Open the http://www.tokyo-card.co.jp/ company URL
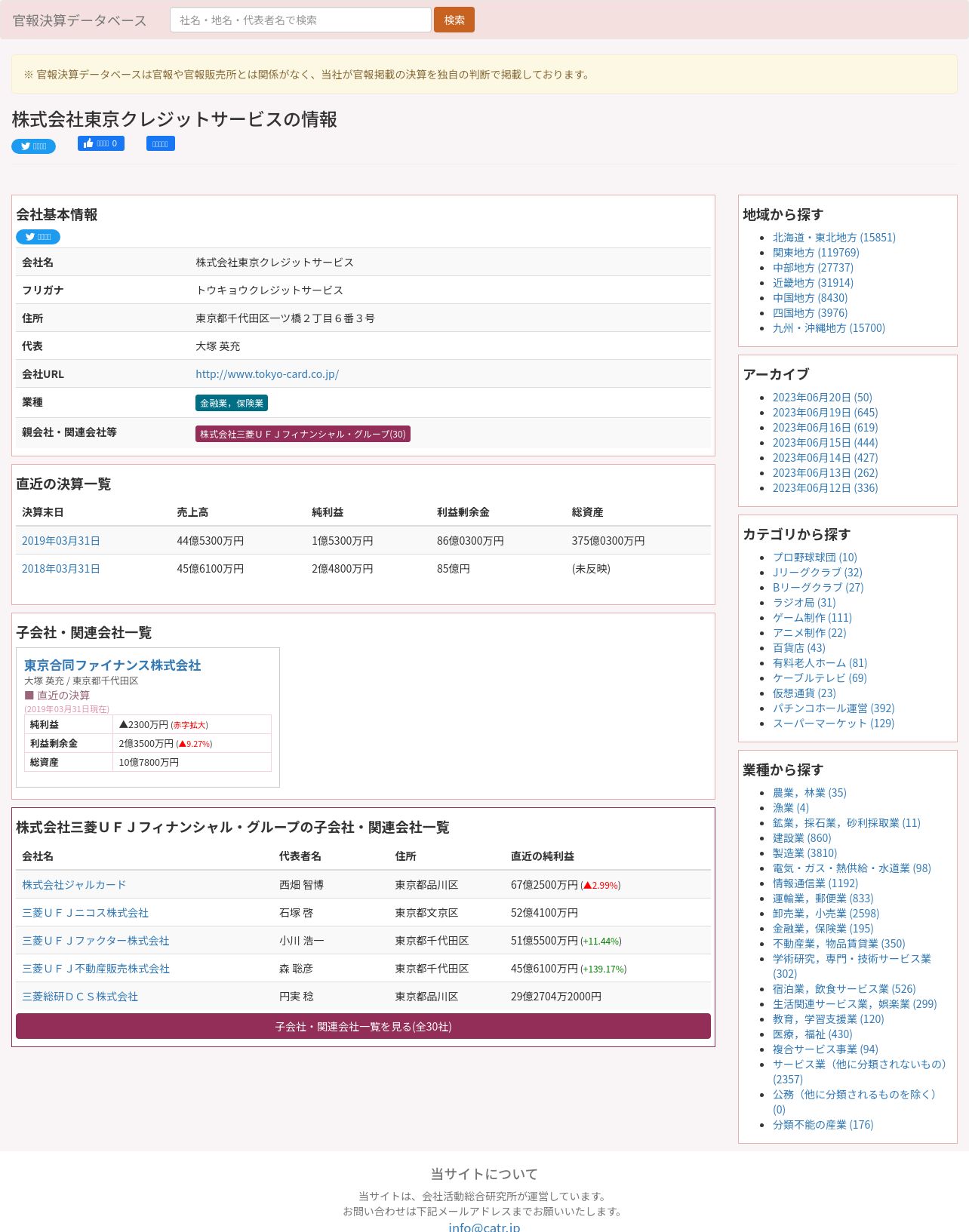This screenshot has height=1232, width=969. [x=267, y=374]
